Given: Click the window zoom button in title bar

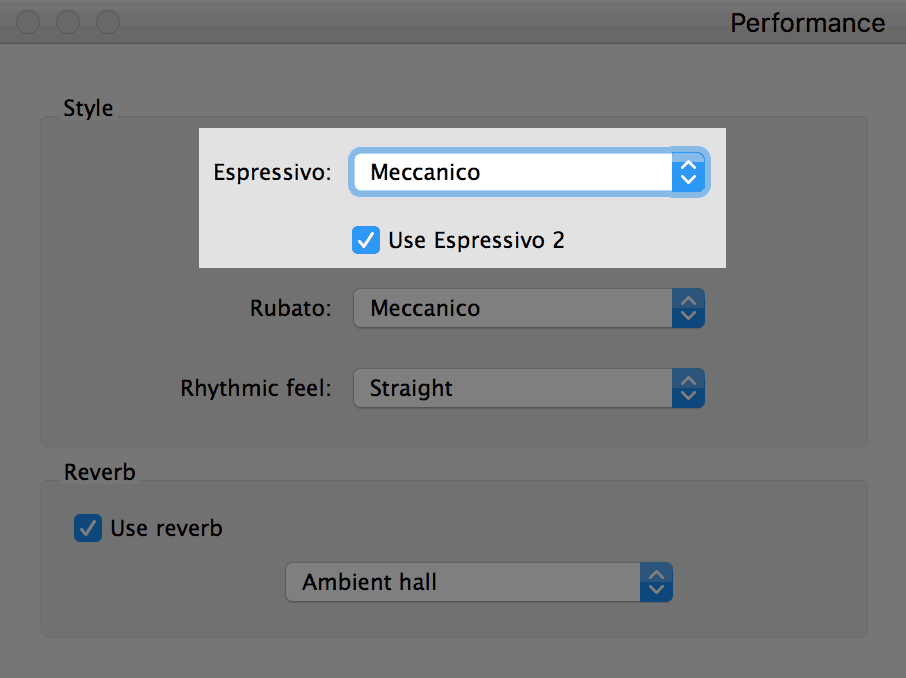Looking at the screenshot, I should (107, 22).
